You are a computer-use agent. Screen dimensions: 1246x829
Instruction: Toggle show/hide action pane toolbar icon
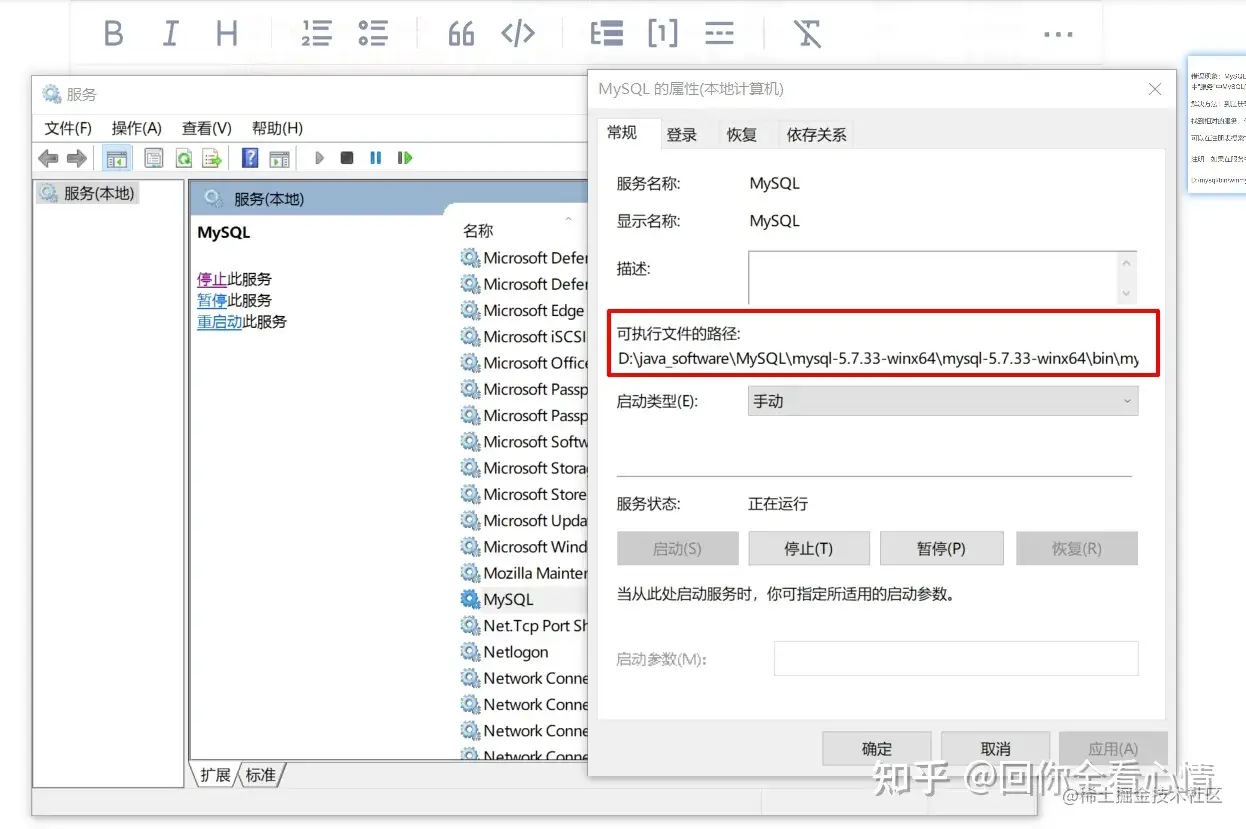(279, 158)
